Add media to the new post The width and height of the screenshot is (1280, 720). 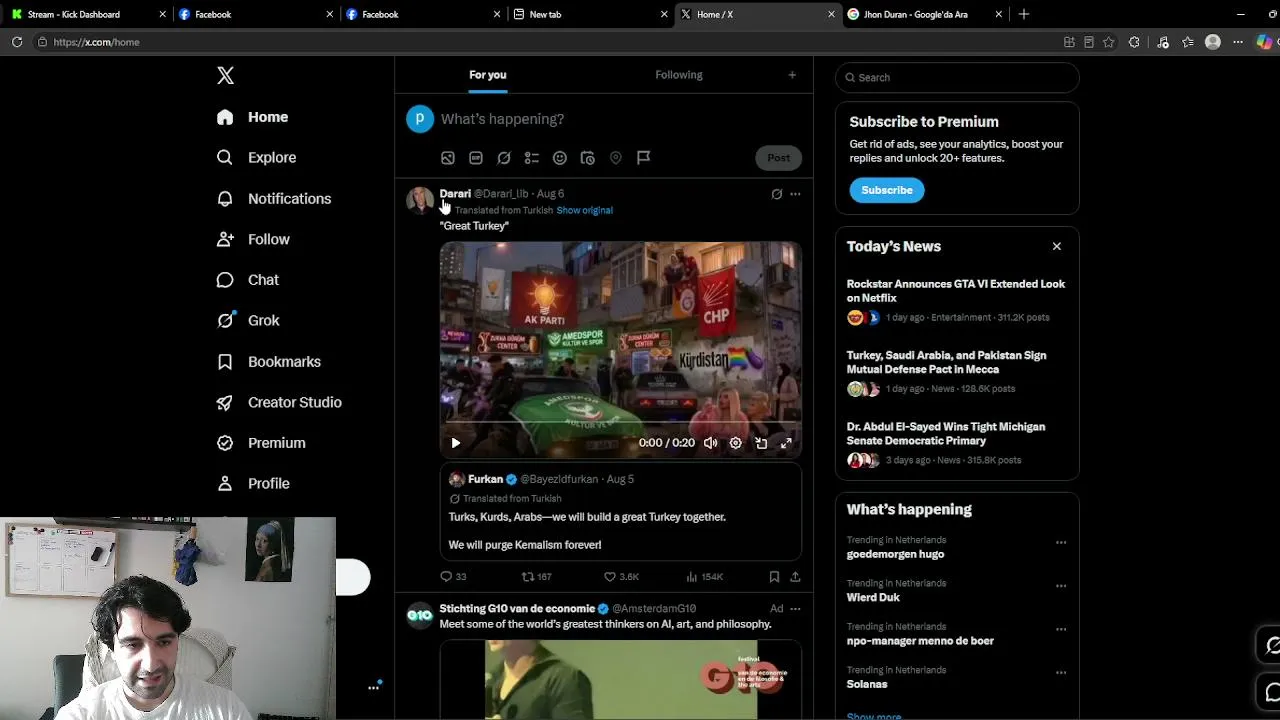[x=448, y=158]
